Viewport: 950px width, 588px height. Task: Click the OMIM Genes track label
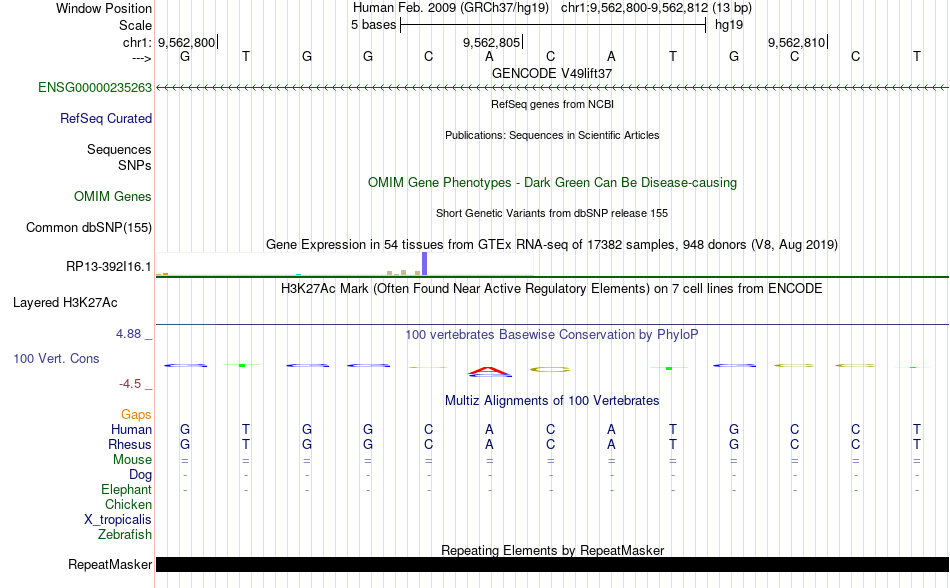point(112,197)
